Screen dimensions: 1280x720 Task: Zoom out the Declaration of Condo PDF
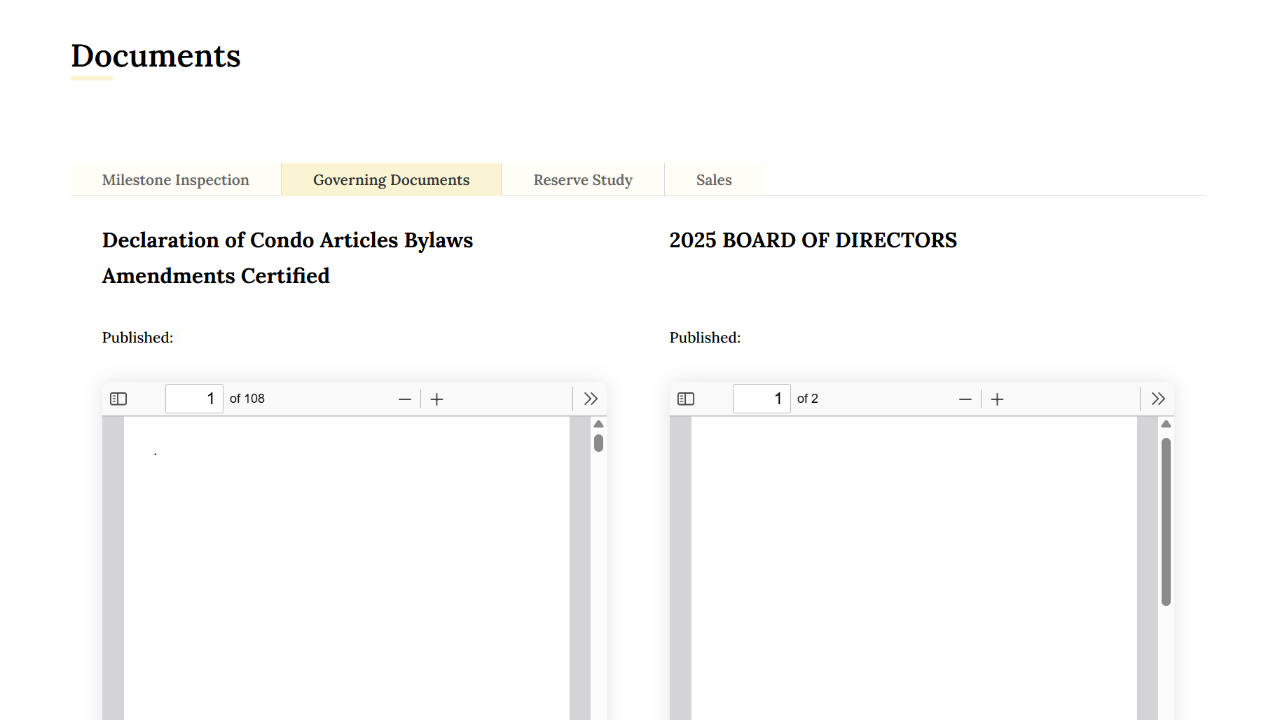(x=404, y=399)
